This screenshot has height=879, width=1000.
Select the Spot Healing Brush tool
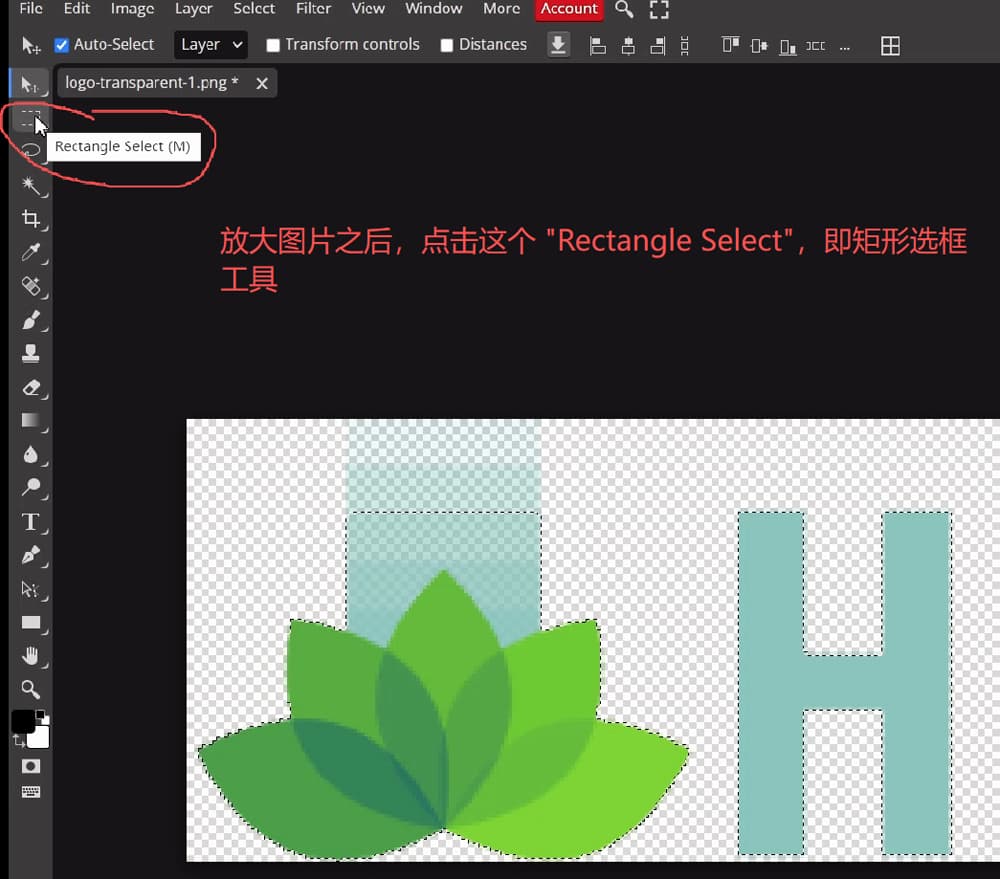point(30,286)
